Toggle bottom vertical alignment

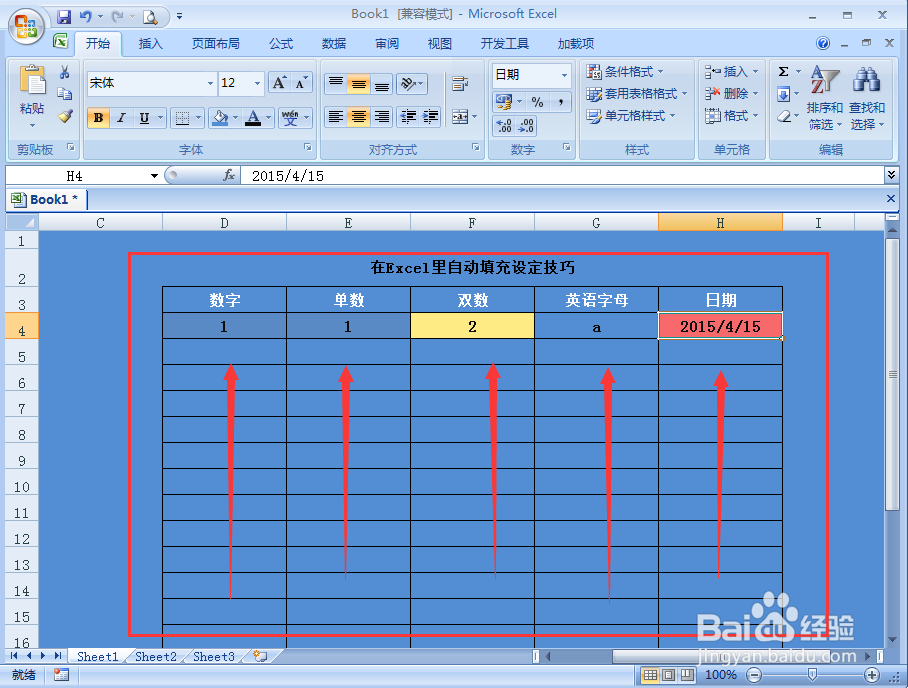click(x=382, y=83)
